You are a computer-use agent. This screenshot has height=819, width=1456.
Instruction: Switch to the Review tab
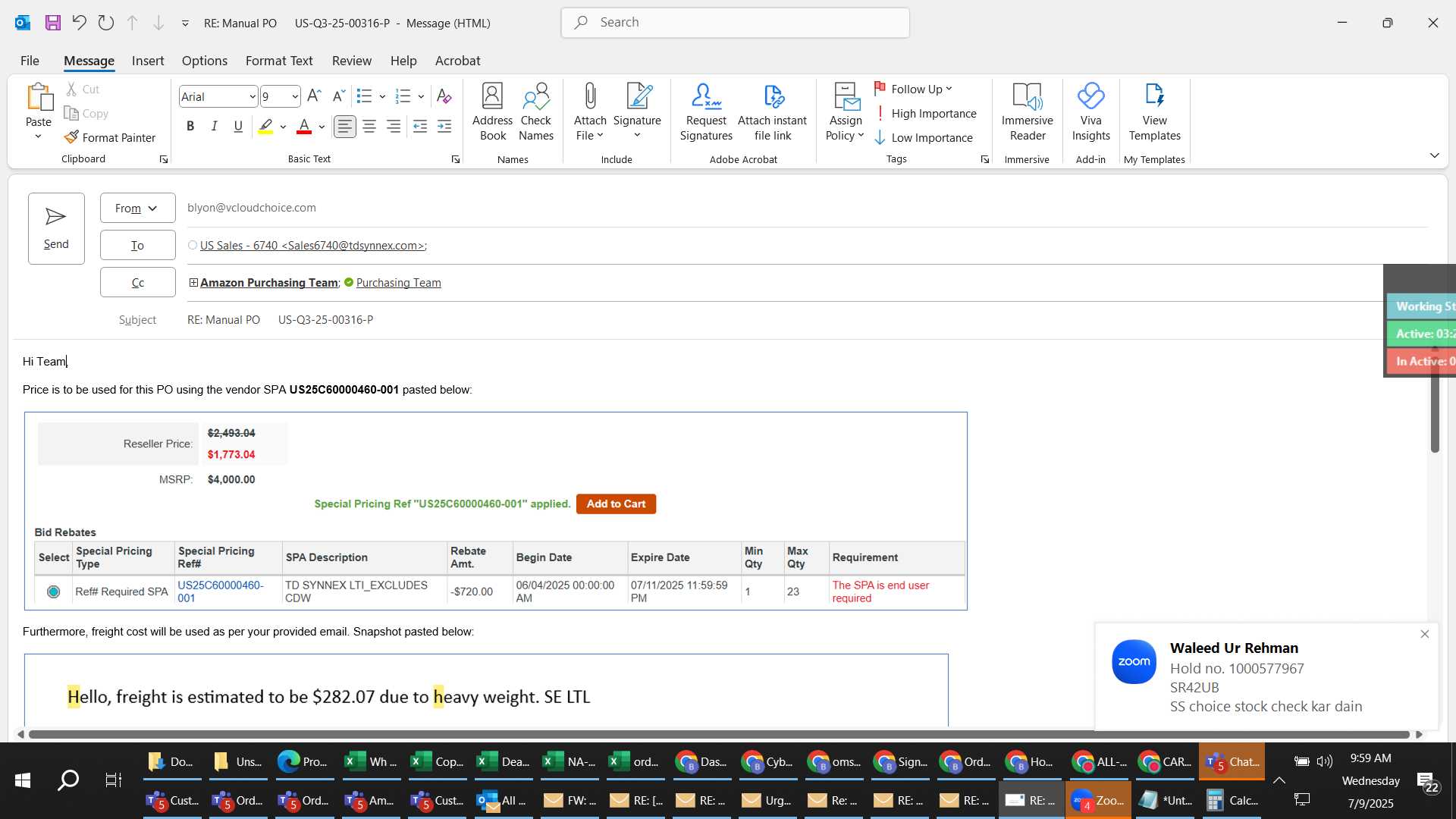point(351,61)
